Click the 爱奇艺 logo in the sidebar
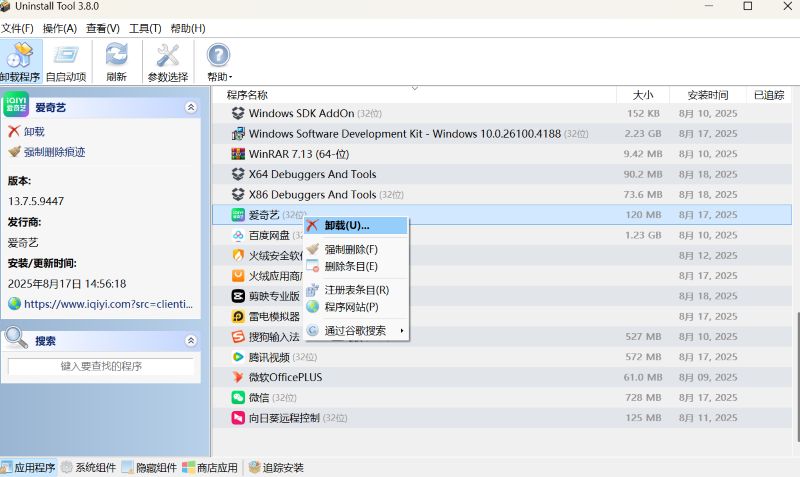800x477 pixels. tap(16, 104)
